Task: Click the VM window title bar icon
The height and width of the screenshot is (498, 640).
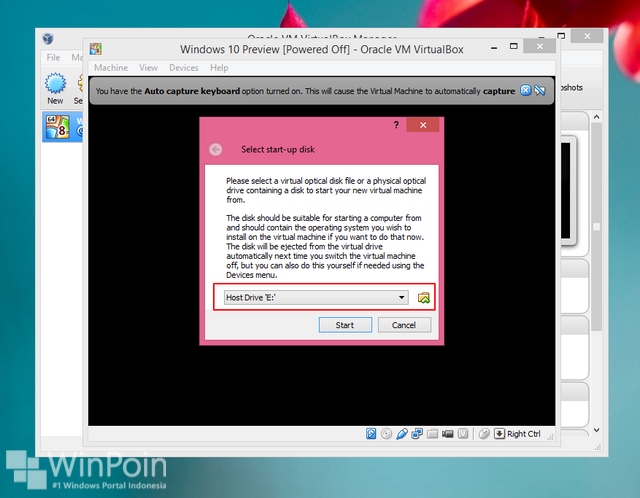Action: click(96, 49)
